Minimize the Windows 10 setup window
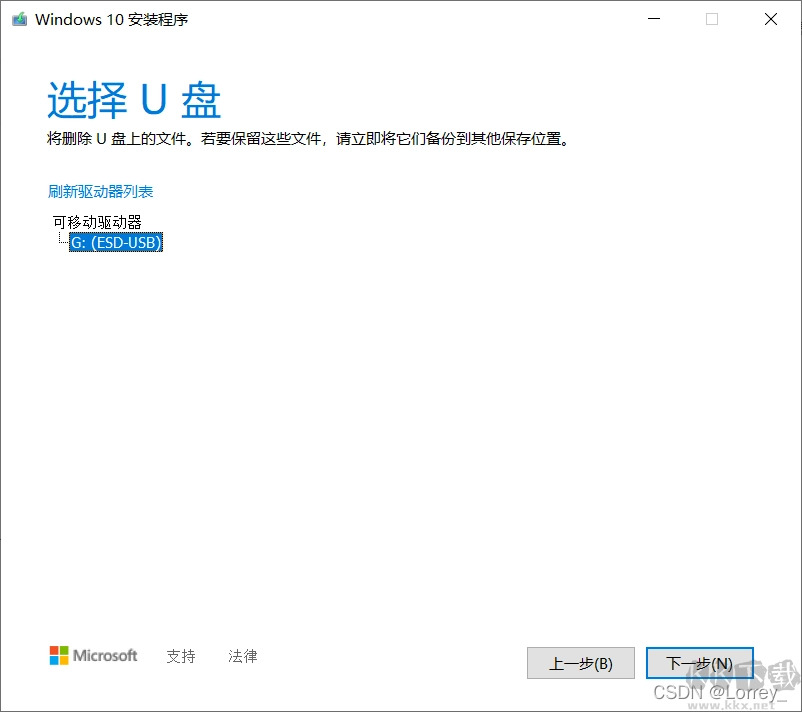Viewport: 802px width, 712px height. (653, 19)
